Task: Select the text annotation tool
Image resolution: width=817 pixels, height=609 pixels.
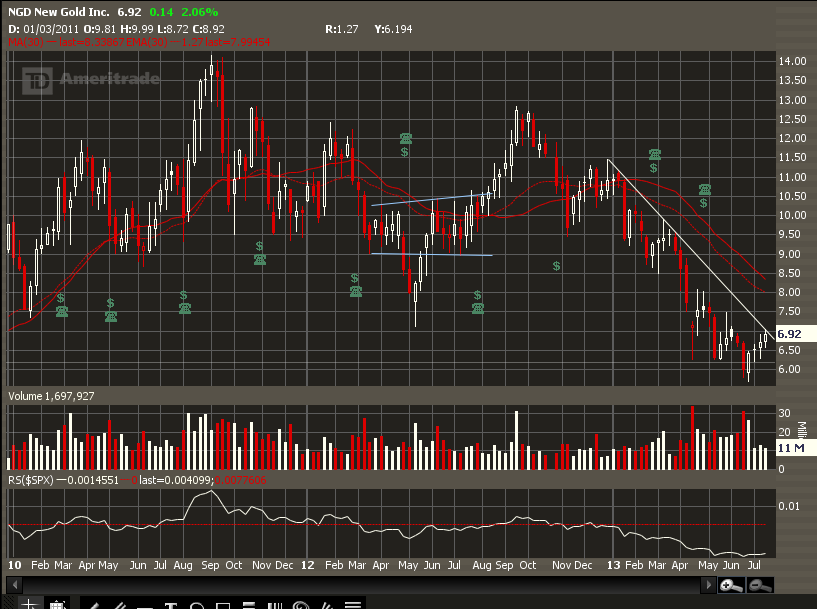Action: point(171,604)
